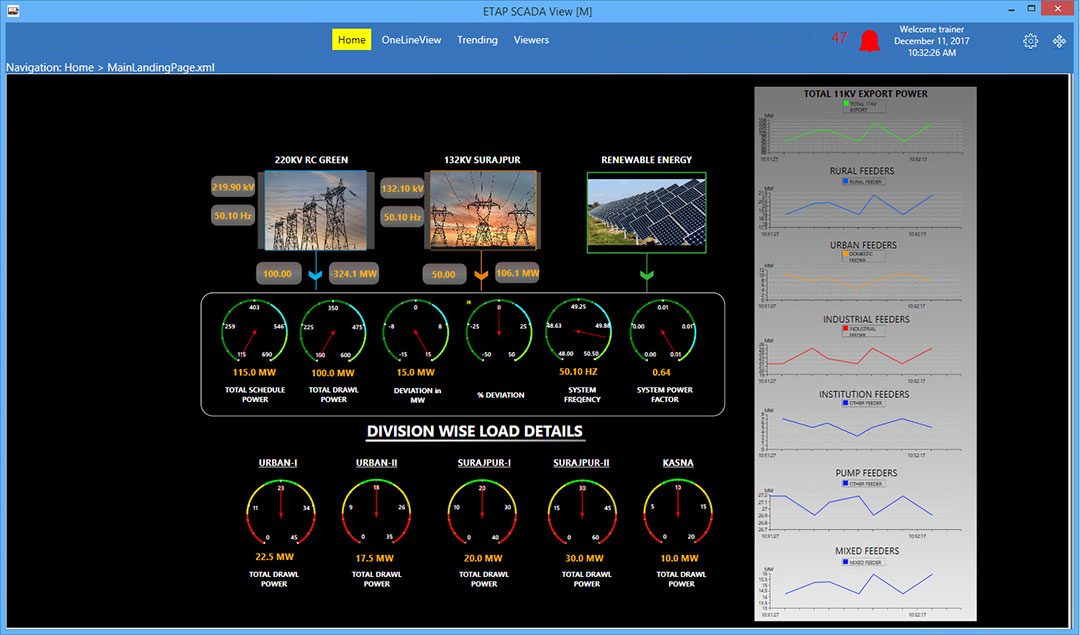Click the 47 alarm count indicator
The width and height of the screenshot is (1080, 635).
tap(839, 35)
